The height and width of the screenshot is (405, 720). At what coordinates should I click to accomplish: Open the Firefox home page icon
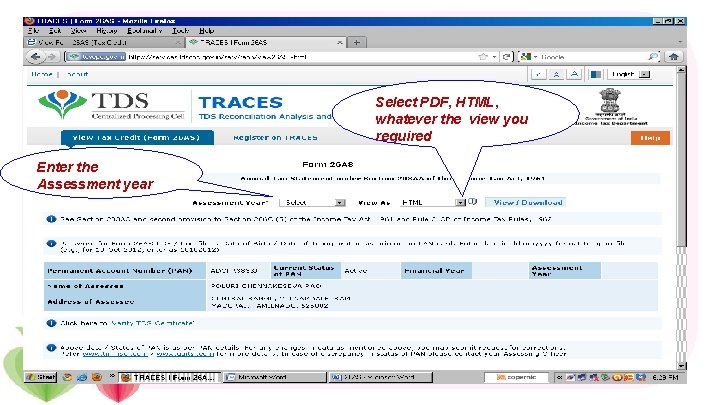(674, 56)
